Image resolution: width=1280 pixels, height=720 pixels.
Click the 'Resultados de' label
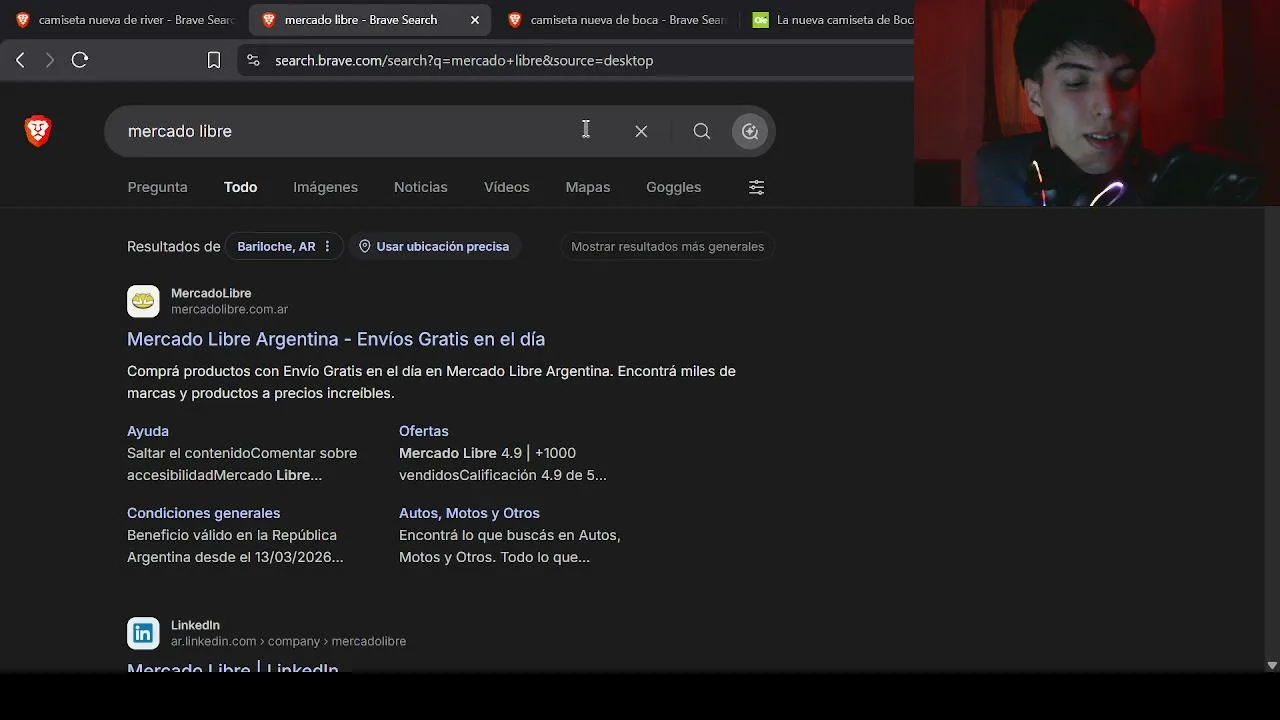173,246
